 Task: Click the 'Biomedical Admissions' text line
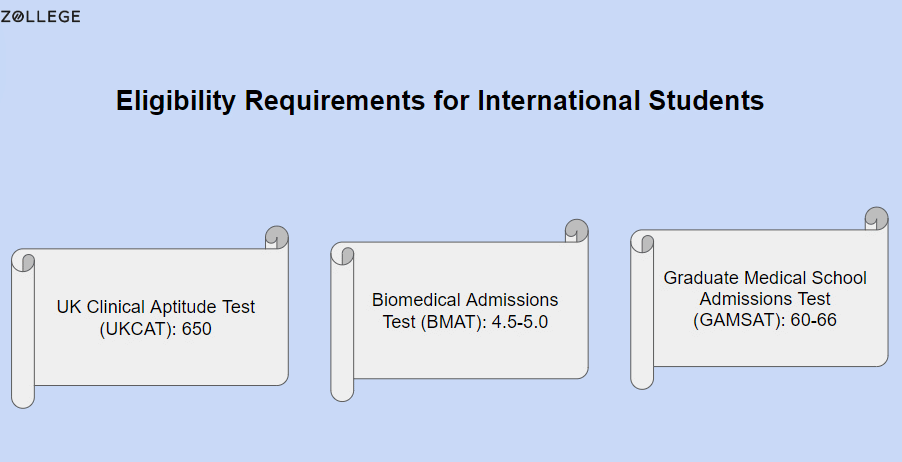465,300
